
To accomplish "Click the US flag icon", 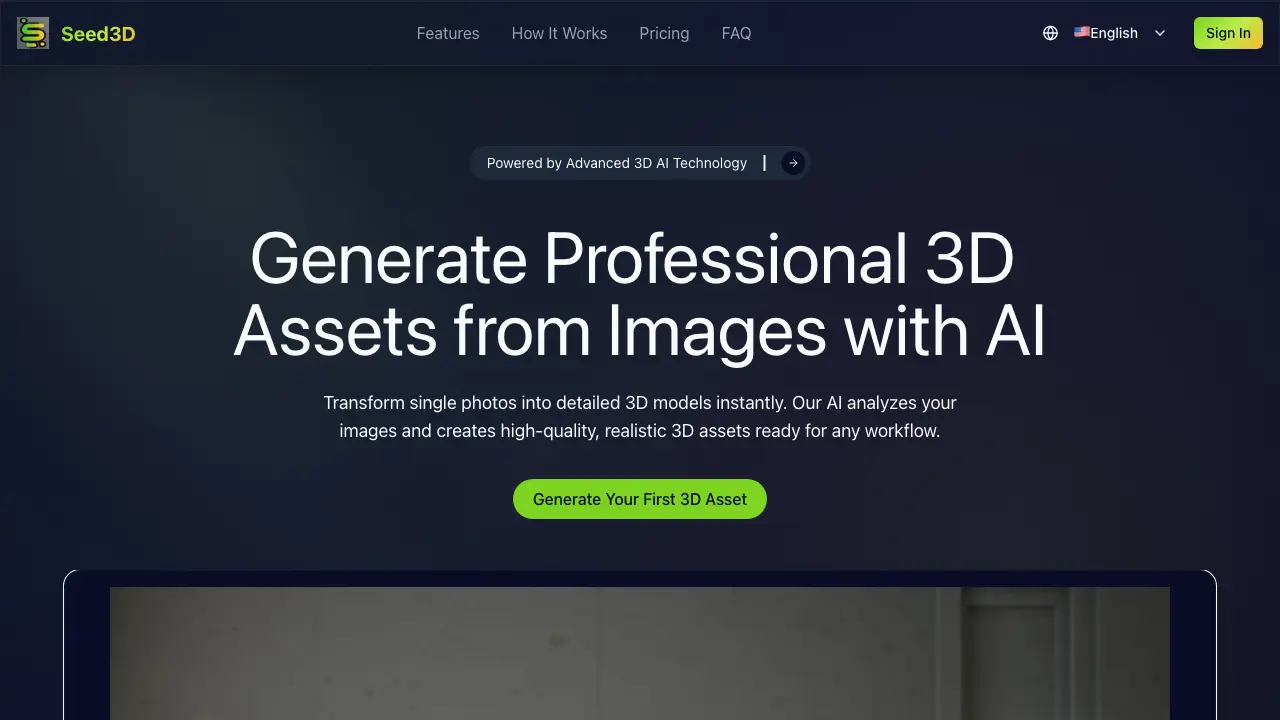I will tap(1082, 32).
